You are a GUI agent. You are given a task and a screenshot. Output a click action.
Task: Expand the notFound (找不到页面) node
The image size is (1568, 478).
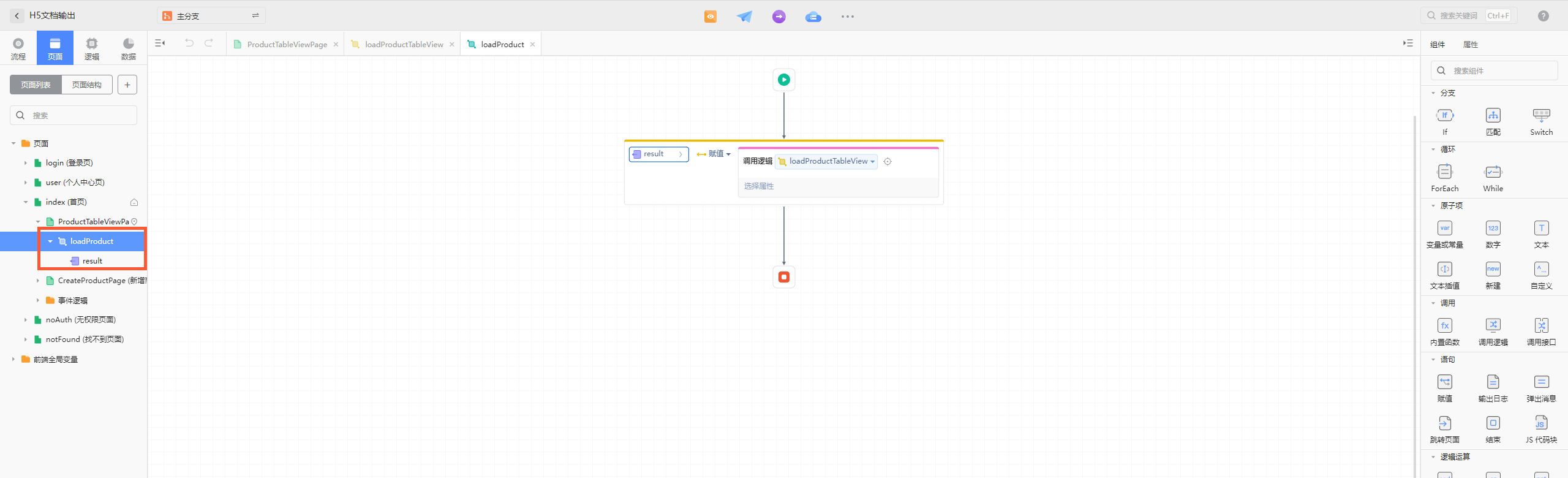tap(26, 340)
